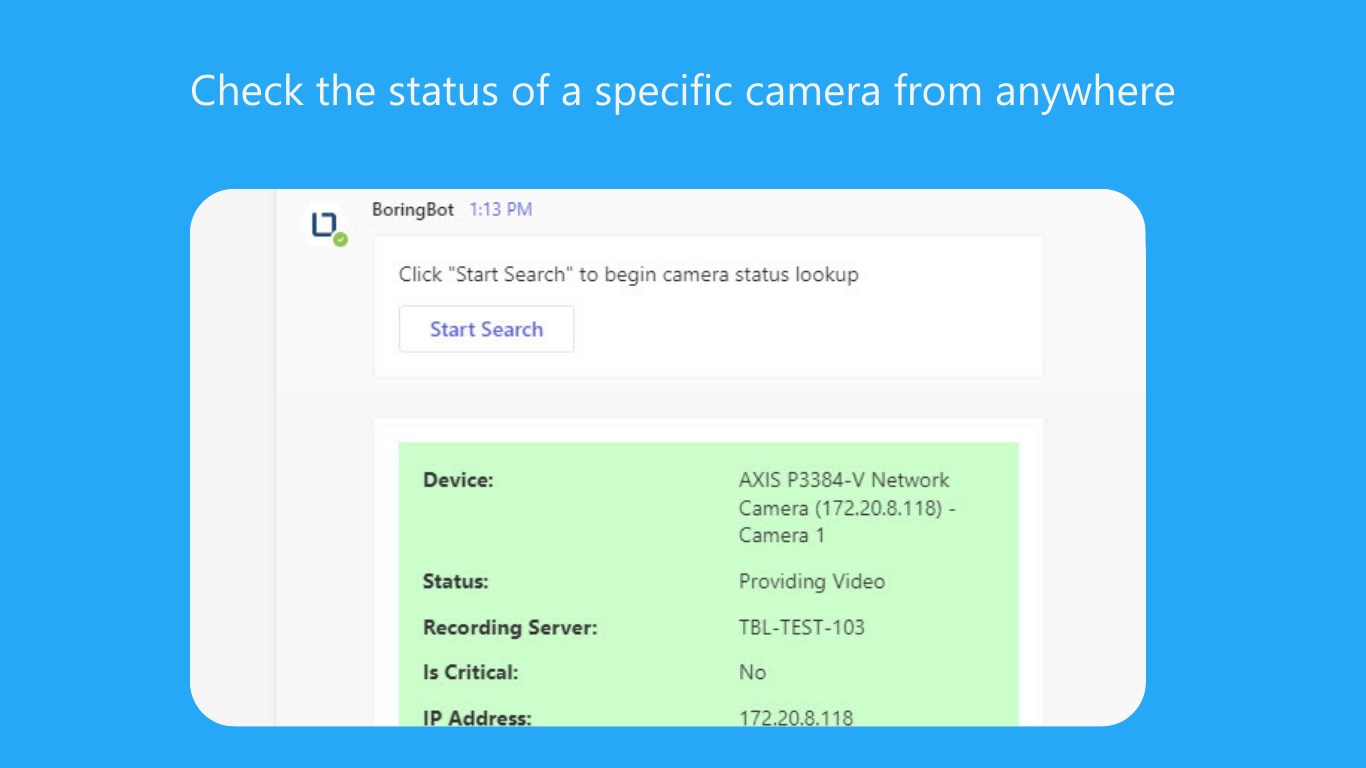The width and height of the screenshot is (1366, 768).
Task: Click the Providing Video status value
Action: (x=811, y=581)
